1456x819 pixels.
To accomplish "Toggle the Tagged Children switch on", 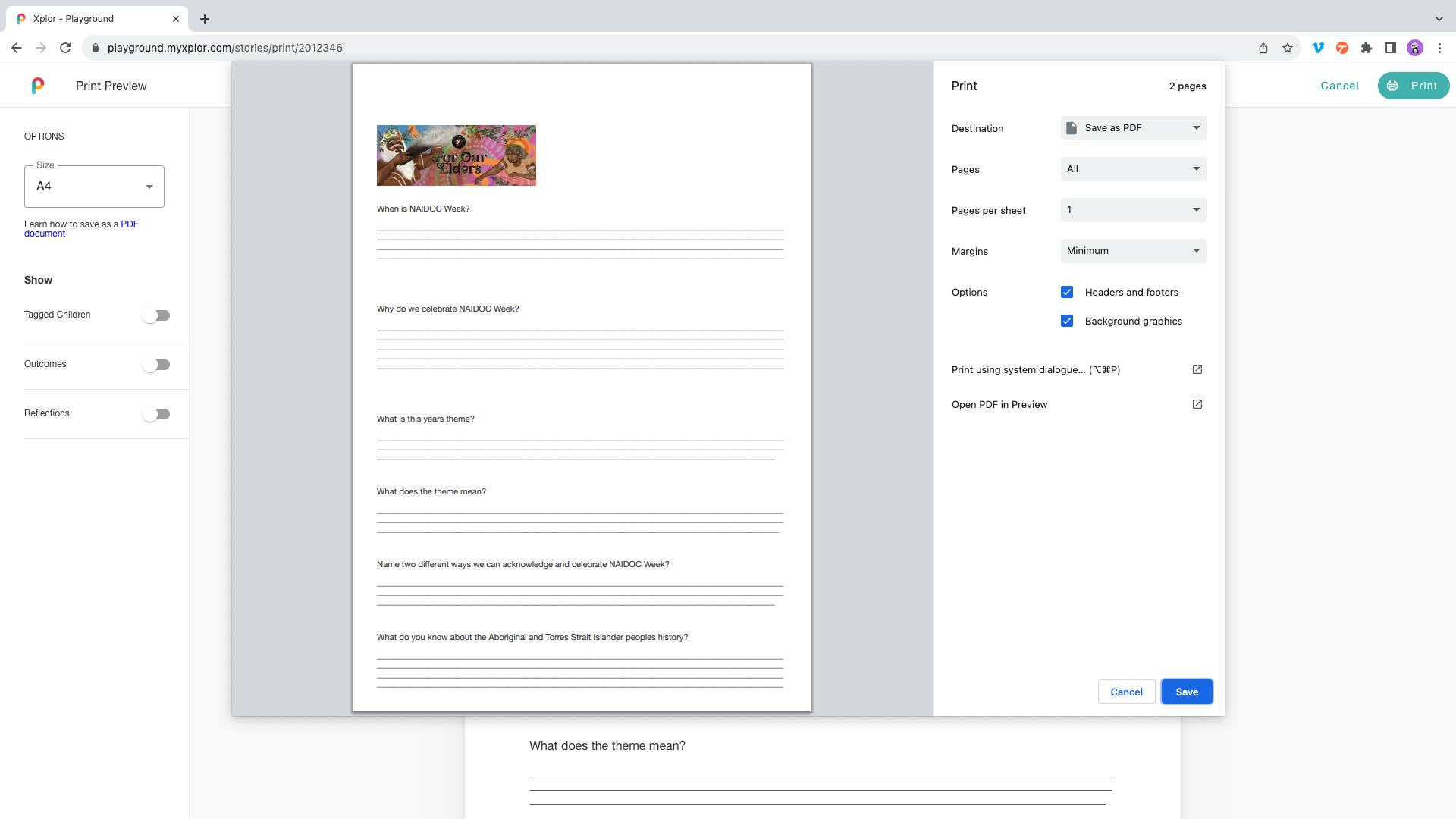I will tap(156, 315).
